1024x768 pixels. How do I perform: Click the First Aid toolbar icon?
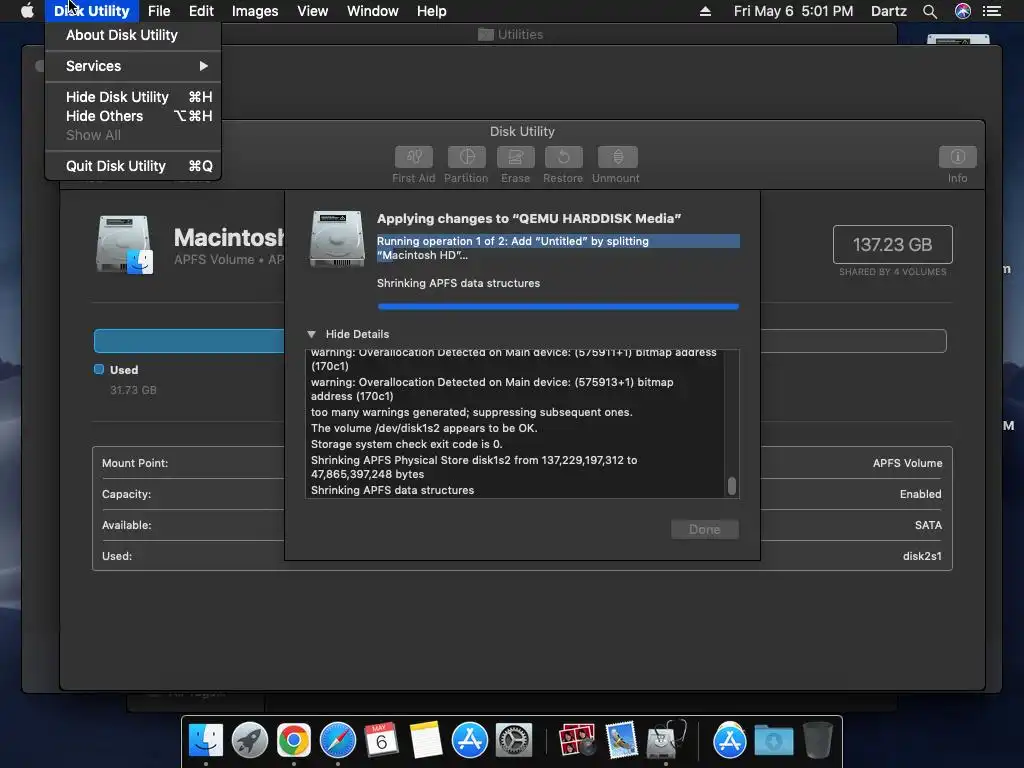pos(413,157)
